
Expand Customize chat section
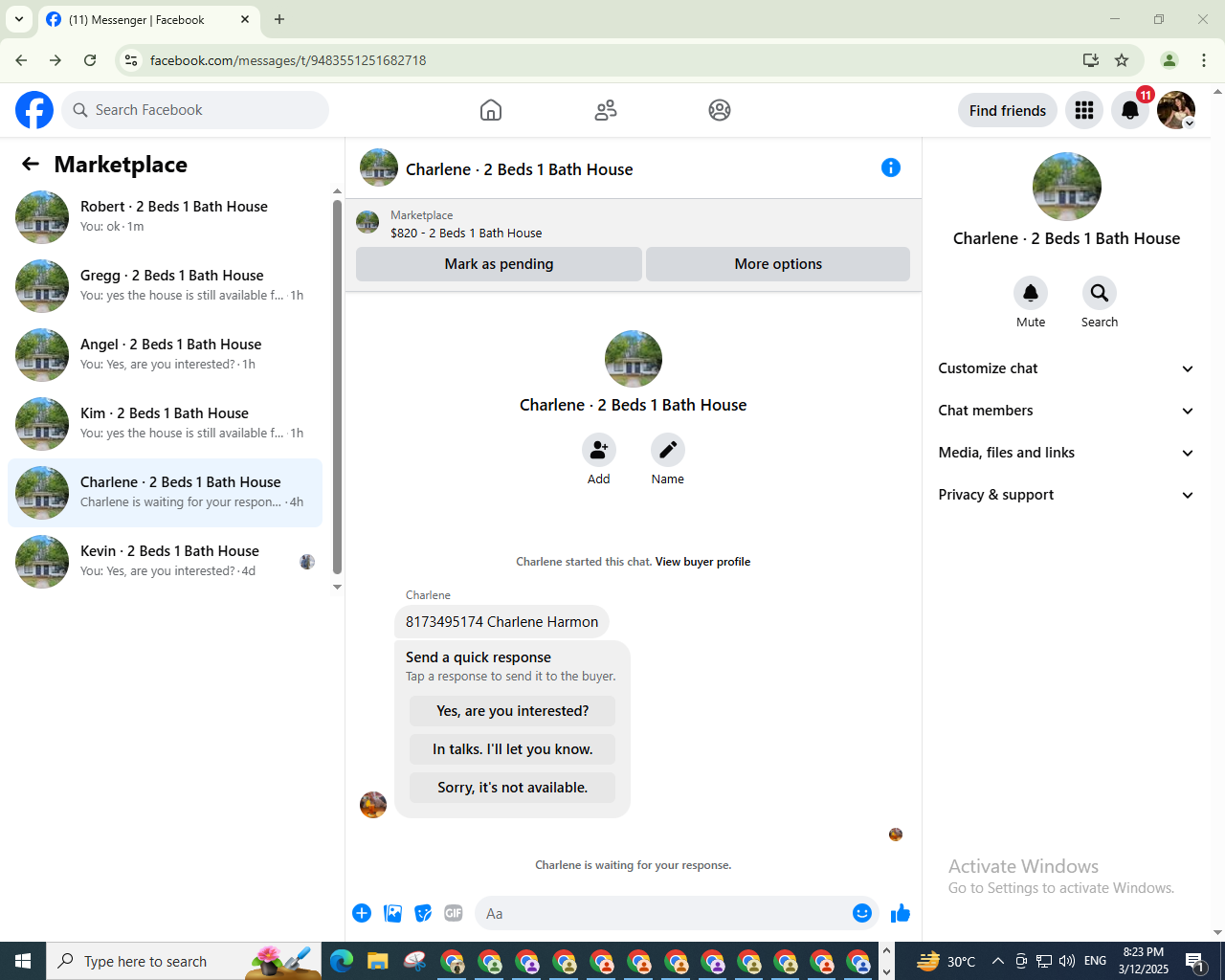click(1066, 368)
